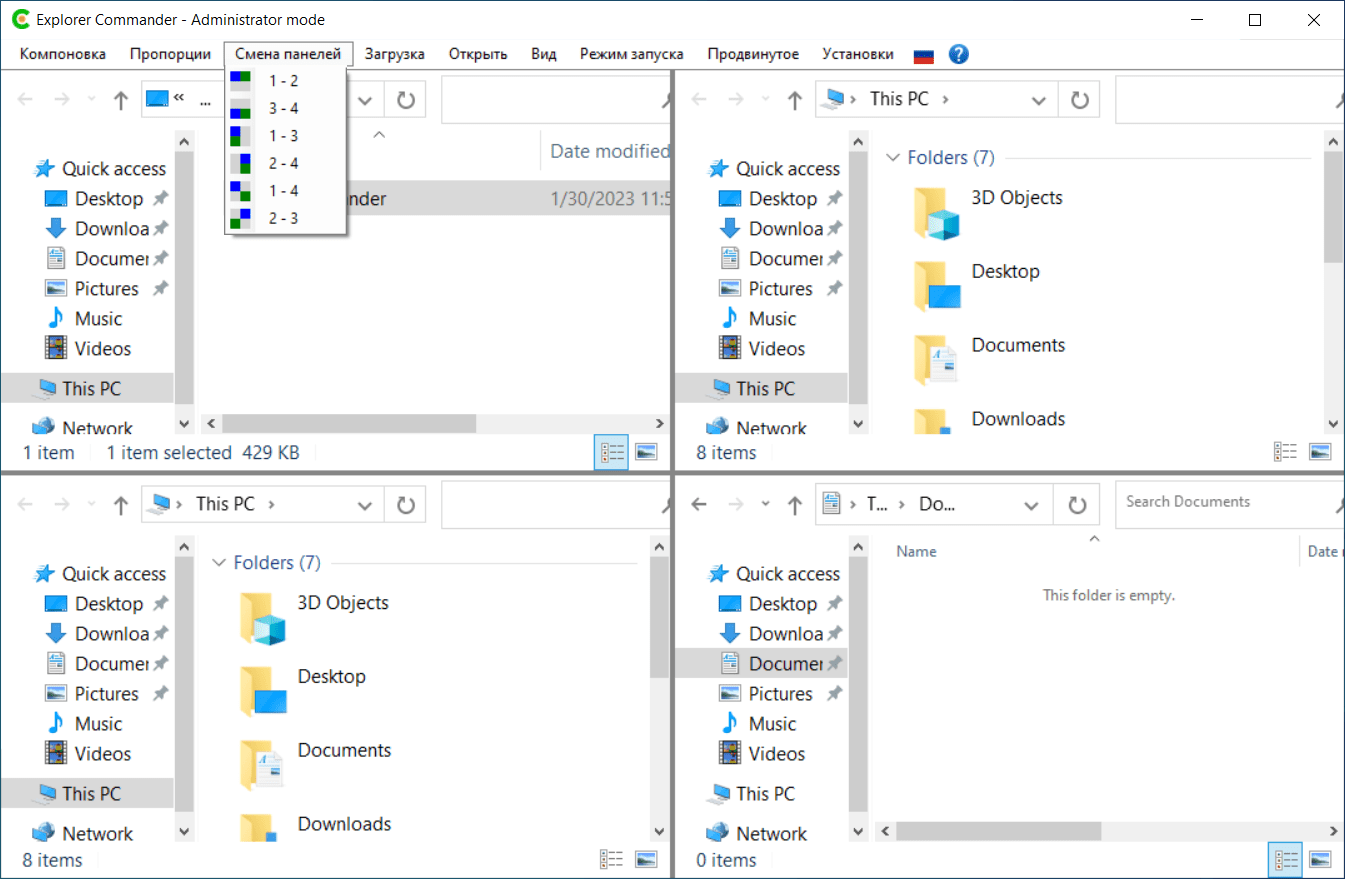The height and width of the screenshot is (879, 1345).
Task: Click the Russian flag language icon
Action: 924,55
